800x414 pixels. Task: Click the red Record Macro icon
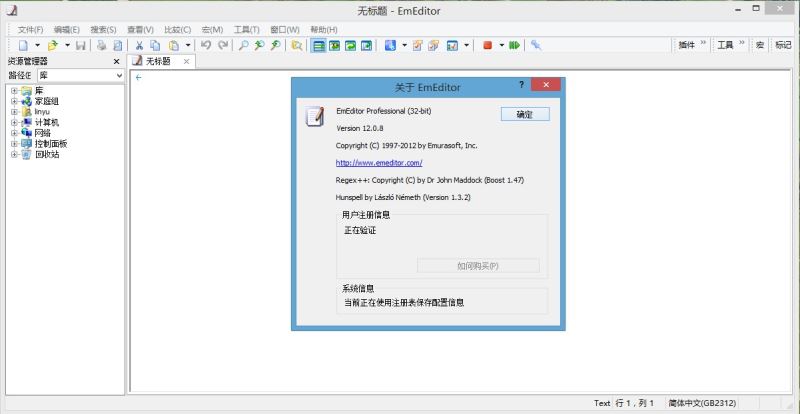pos(487,45)
